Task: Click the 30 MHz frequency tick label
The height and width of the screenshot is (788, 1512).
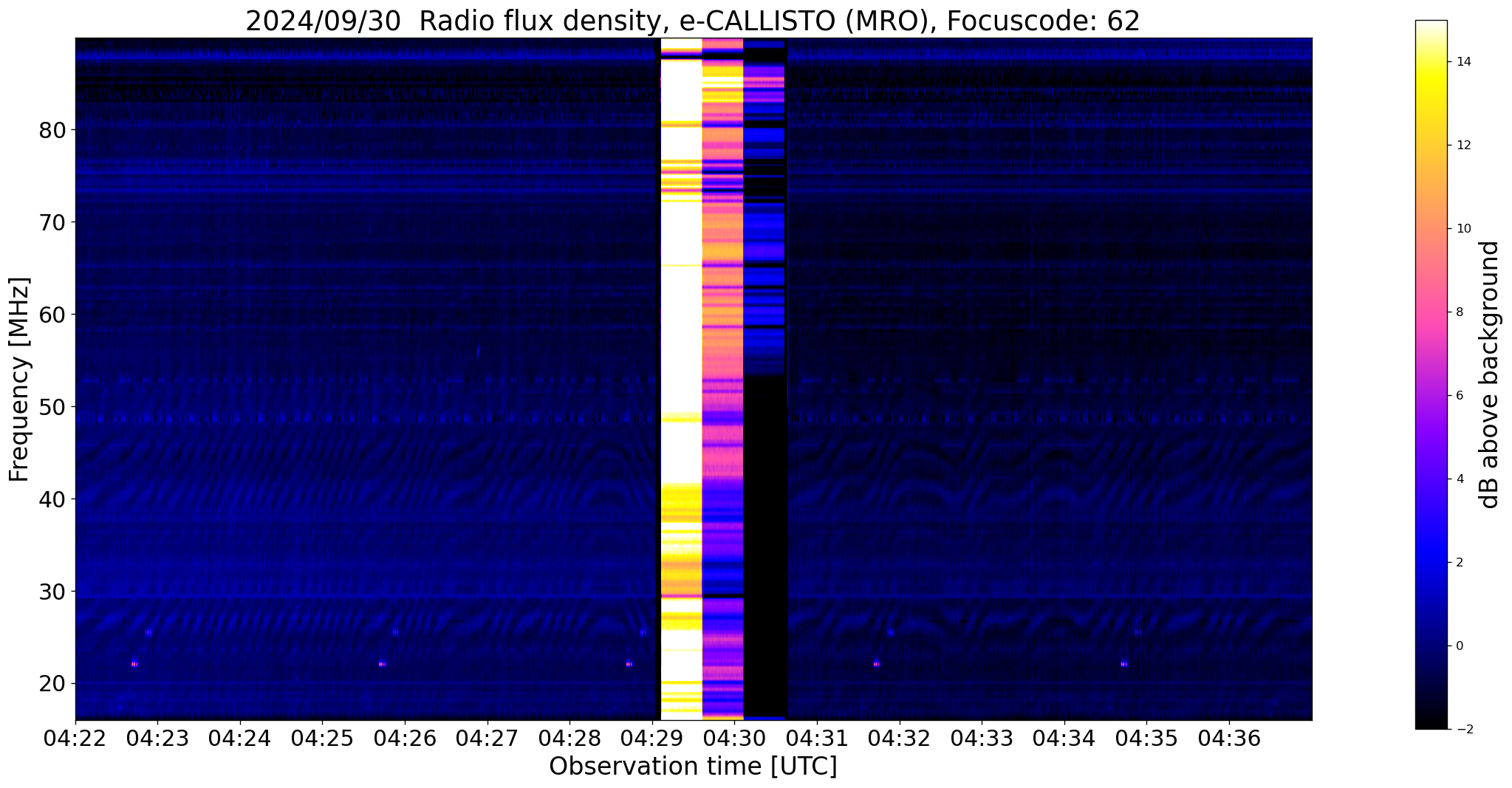Action: click(52, 592)
